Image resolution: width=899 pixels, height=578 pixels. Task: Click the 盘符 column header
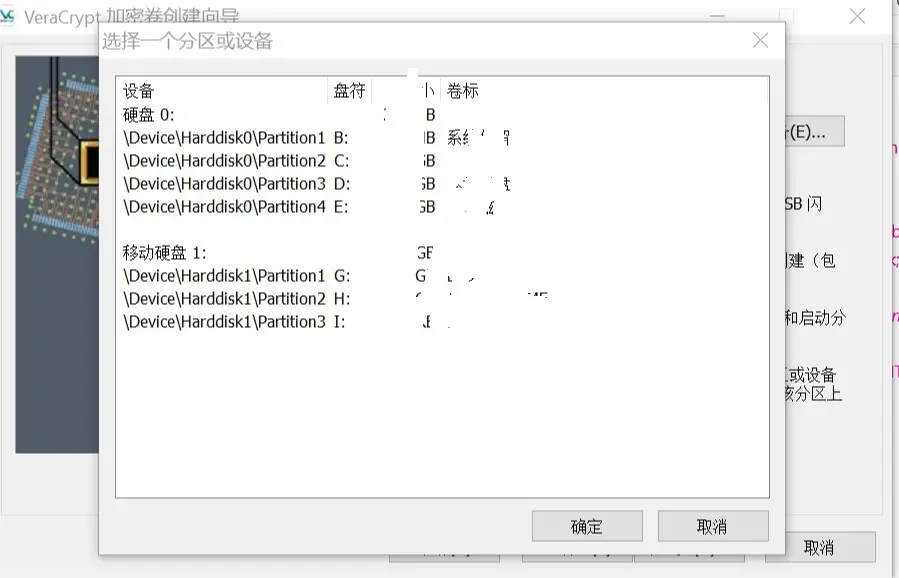coord(350,91)
